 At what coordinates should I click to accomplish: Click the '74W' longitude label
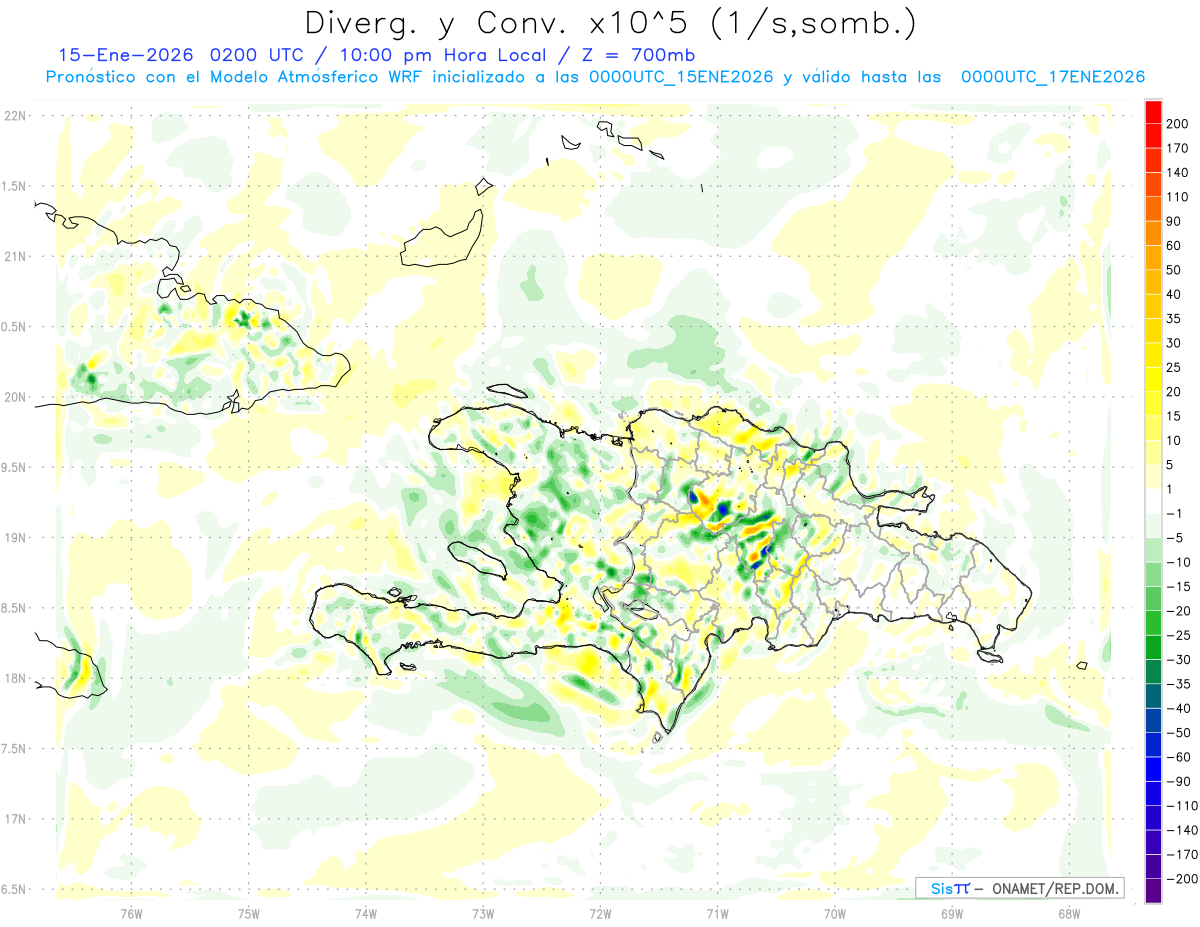(365, 913)
